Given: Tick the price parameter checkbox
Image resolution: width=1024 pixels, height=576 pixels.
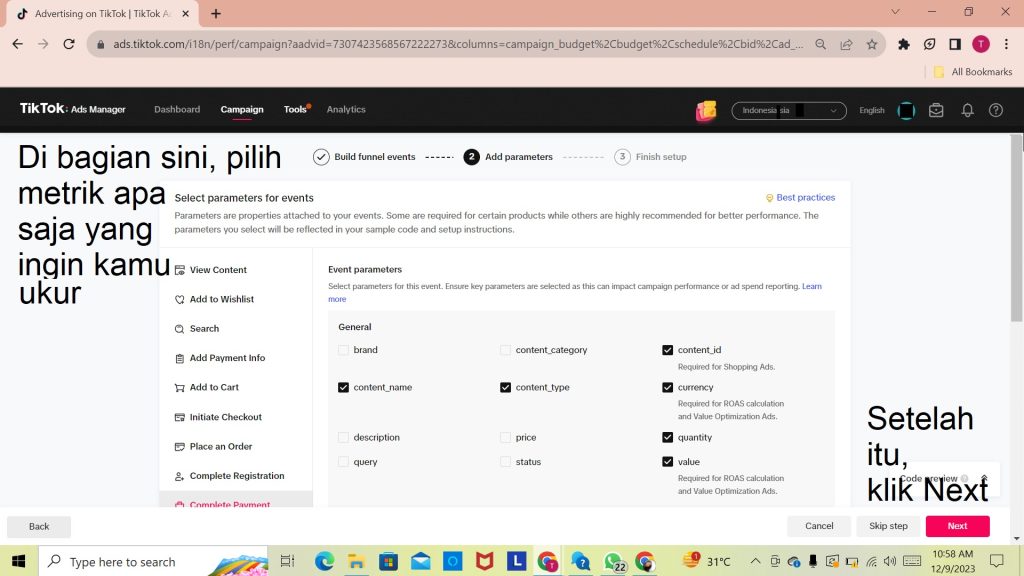Looking at the screenshot, I should [506, 437].
